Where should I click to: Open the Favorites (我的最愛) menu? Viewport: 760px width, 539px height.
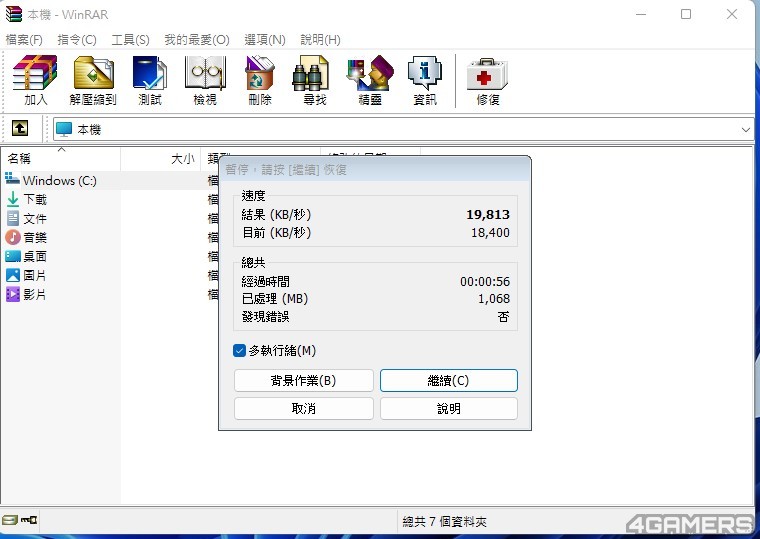click(196, 40)
